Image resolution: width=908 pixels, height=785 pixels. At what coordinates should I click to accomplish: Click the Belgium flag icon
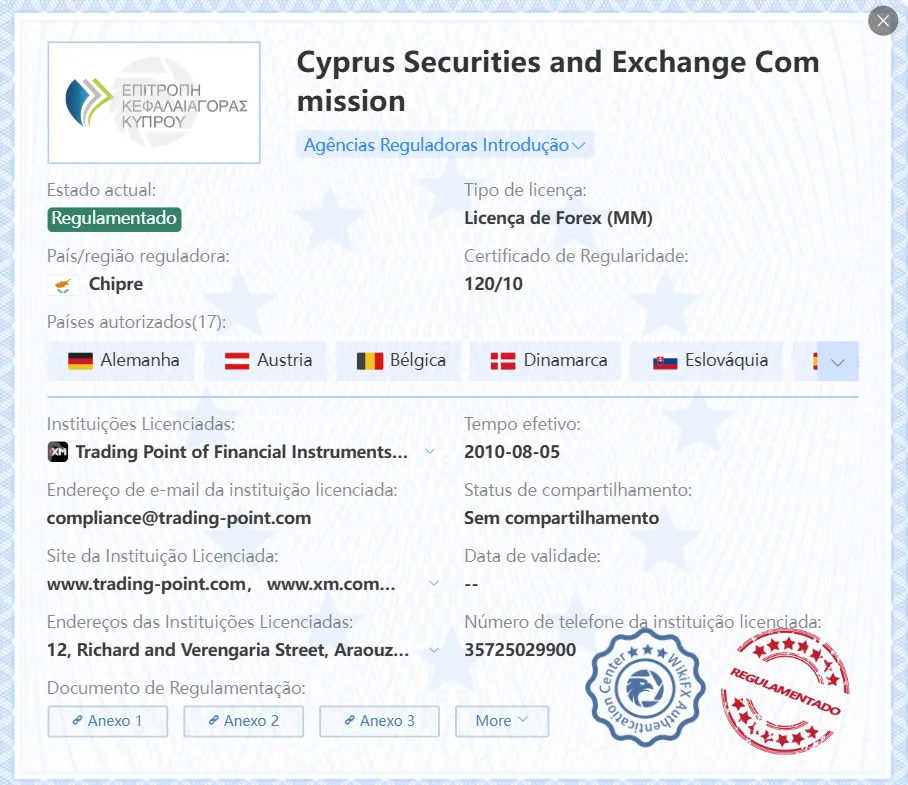tap(370, 361)
